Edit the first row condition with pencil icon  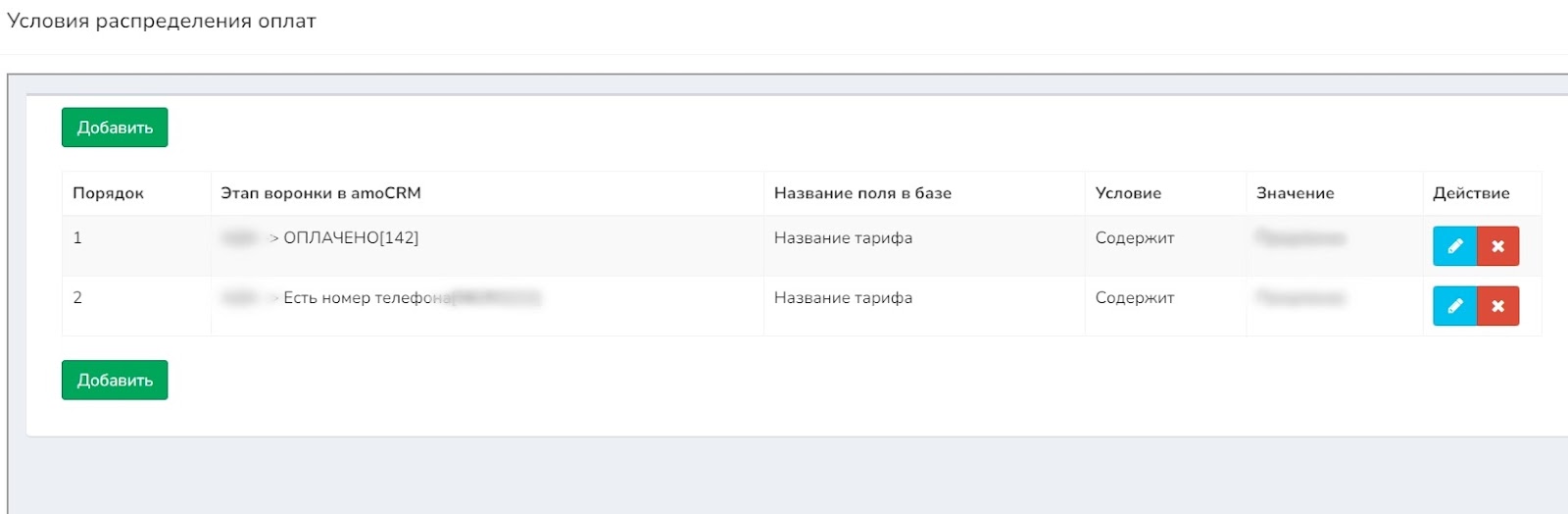[1454, 246]
